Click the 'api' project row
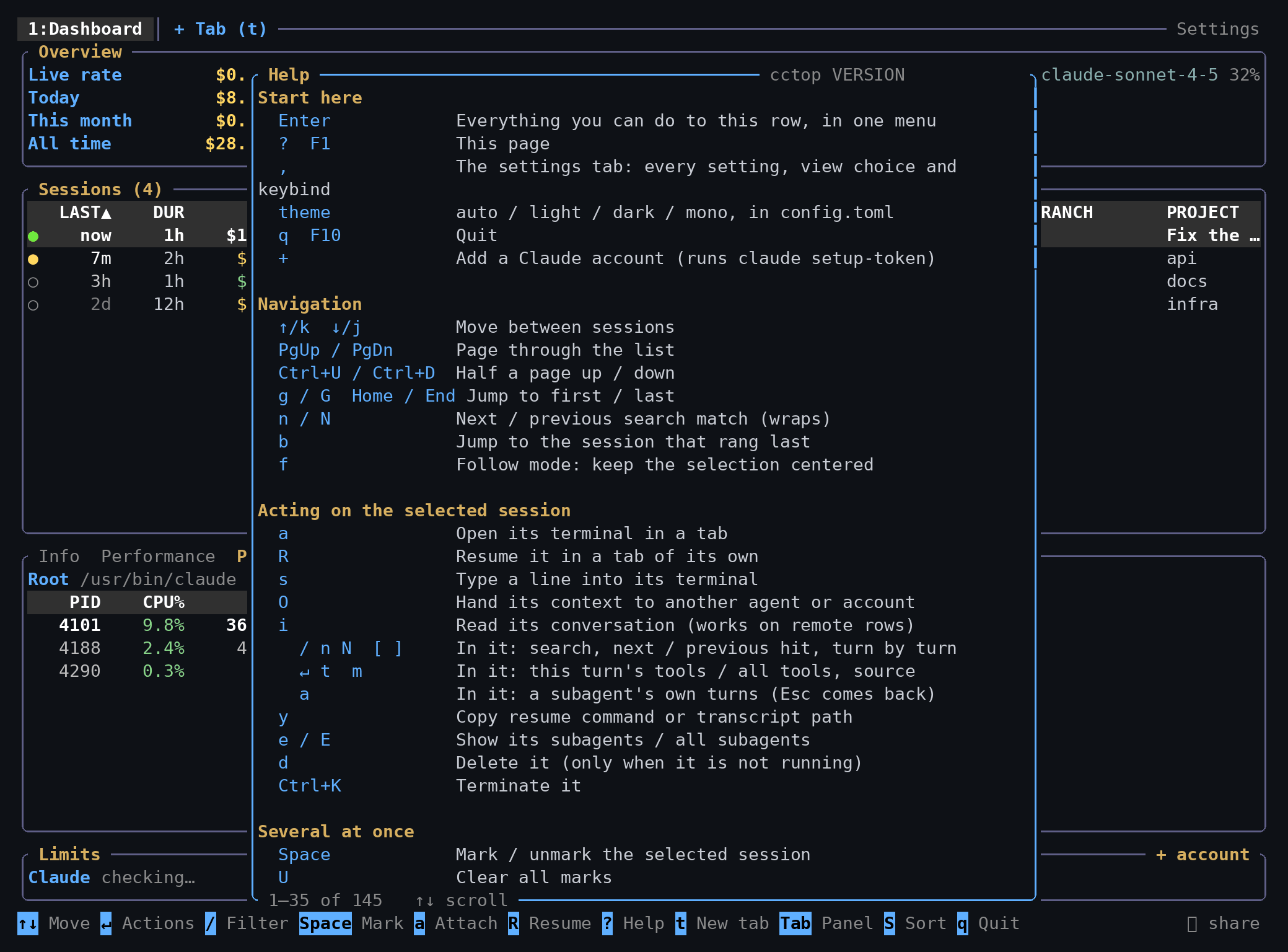The width and height of the screenshot is (1288, 952). 1181,258
